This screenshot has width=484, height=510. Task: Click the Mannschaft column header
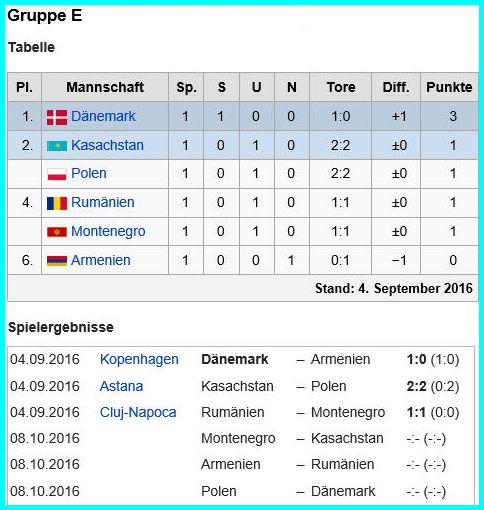click(105, 87)
